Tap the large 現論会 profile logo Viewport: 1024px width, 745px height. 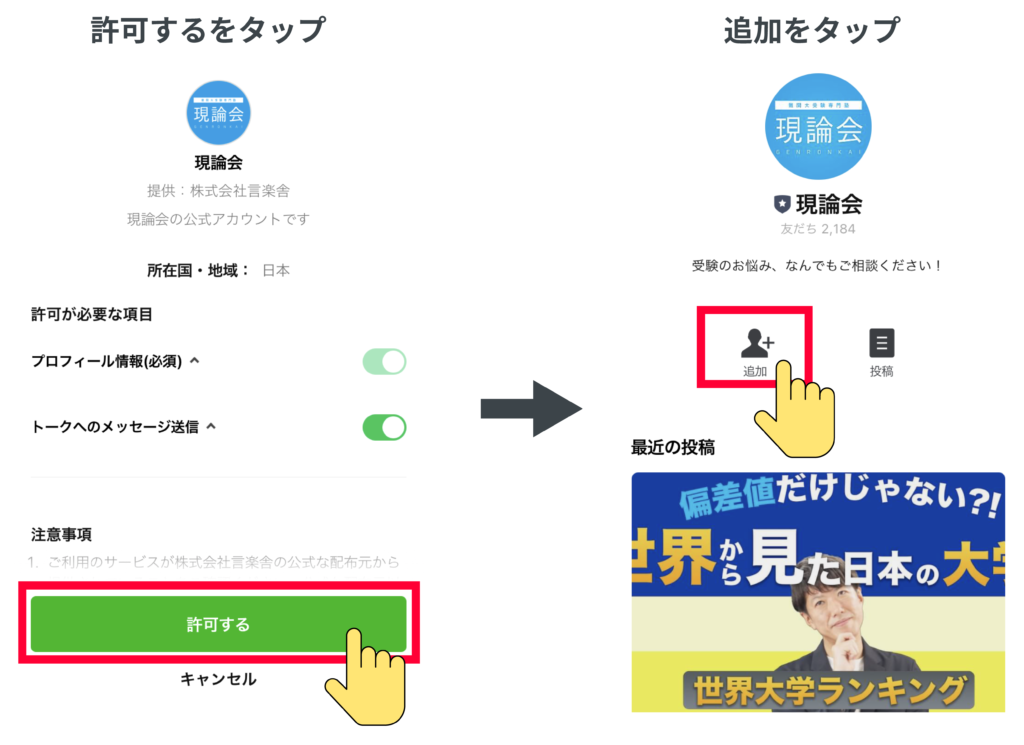point(818,127)
